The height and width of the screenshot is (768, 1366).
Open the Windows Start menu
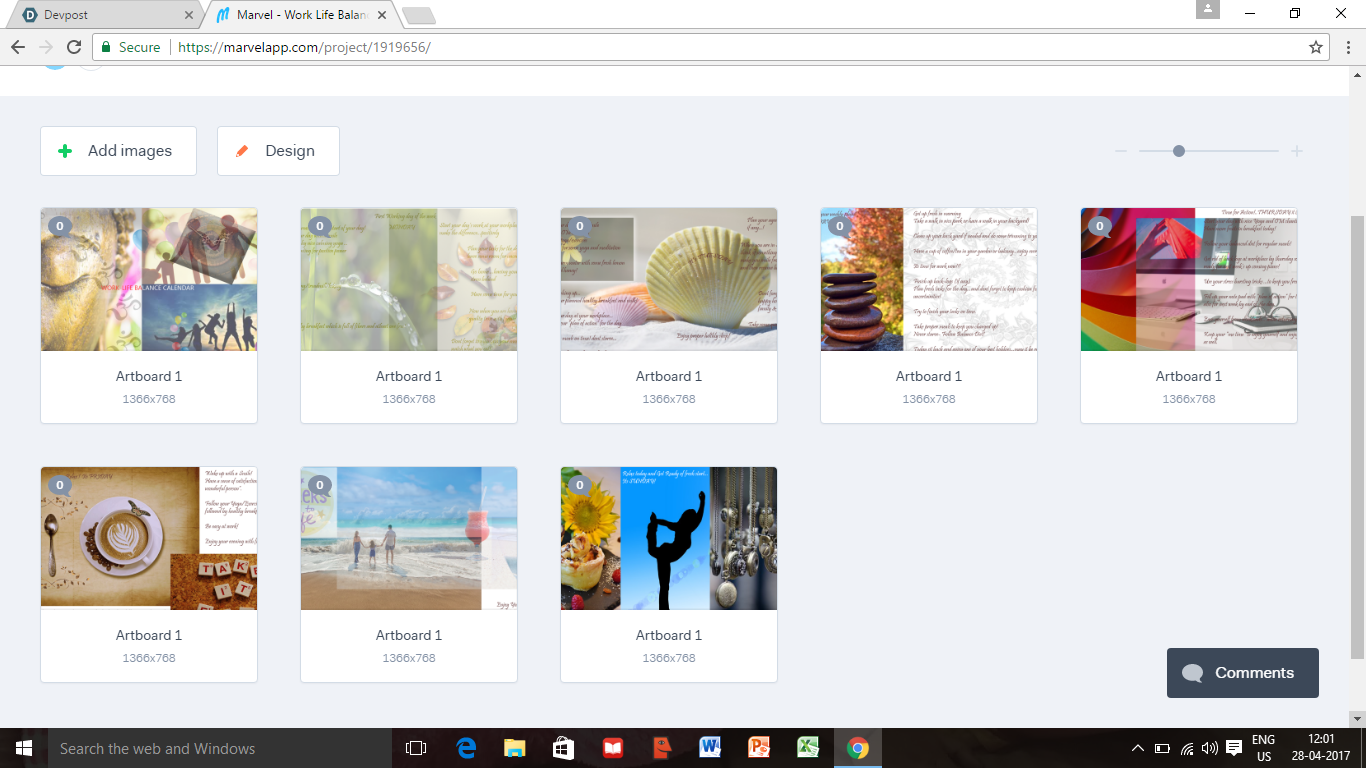coord(23,747)
